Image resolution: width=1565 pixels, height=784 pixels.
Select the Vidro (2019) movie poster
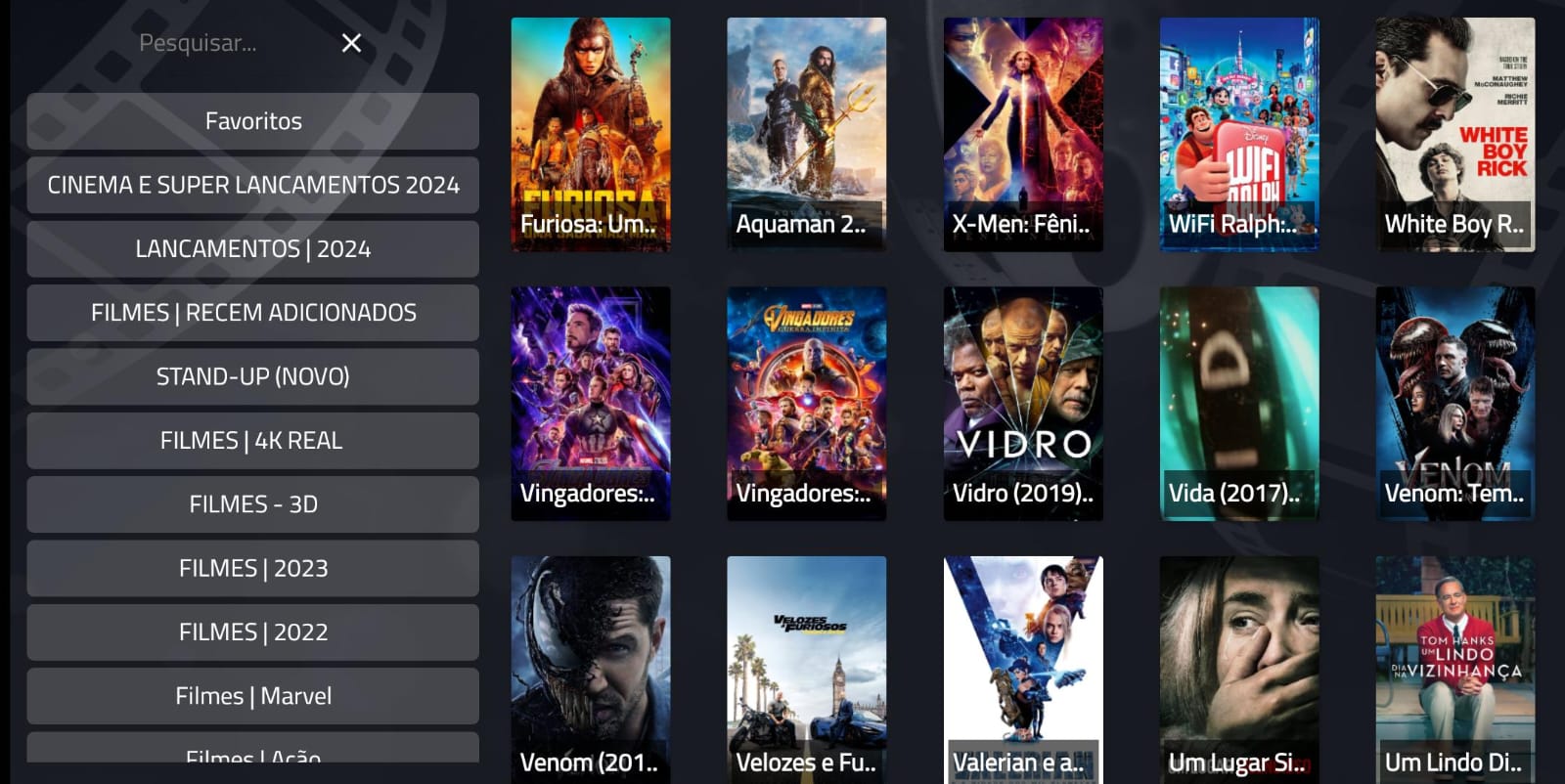coord(1023,404)
